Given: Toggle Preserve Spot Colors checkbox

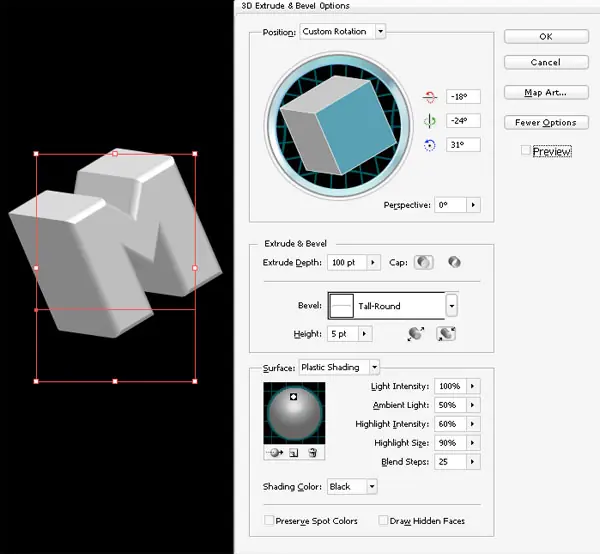Looking at the screenshot, I should coord(269,520).
